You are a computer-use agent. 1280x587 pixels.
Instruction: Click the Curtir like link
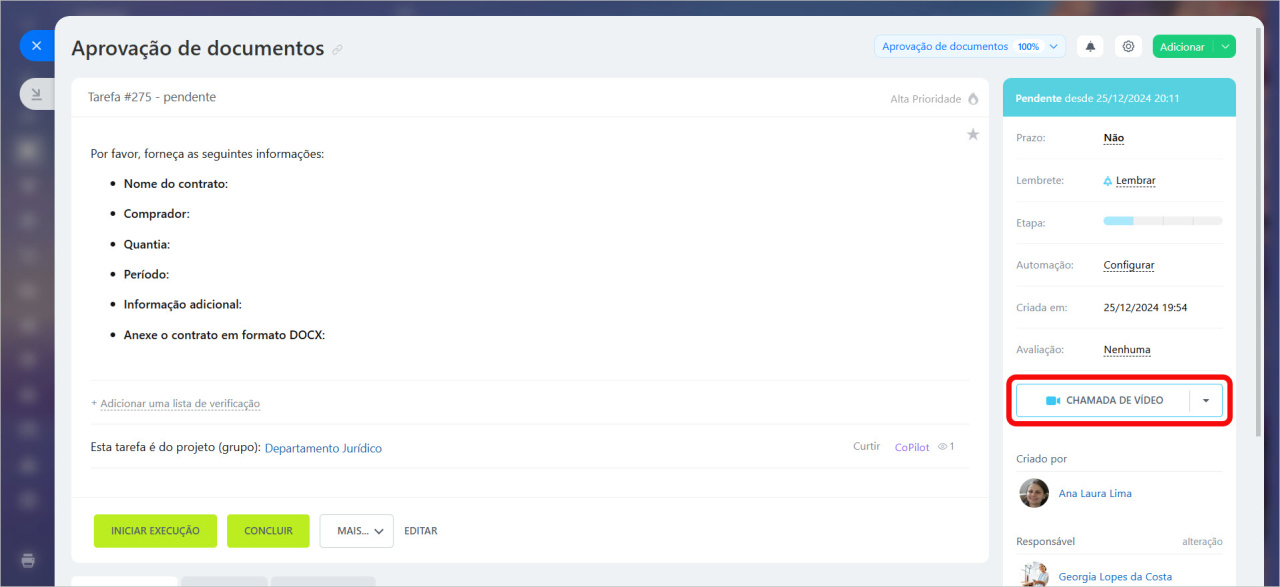pos(866,447)
